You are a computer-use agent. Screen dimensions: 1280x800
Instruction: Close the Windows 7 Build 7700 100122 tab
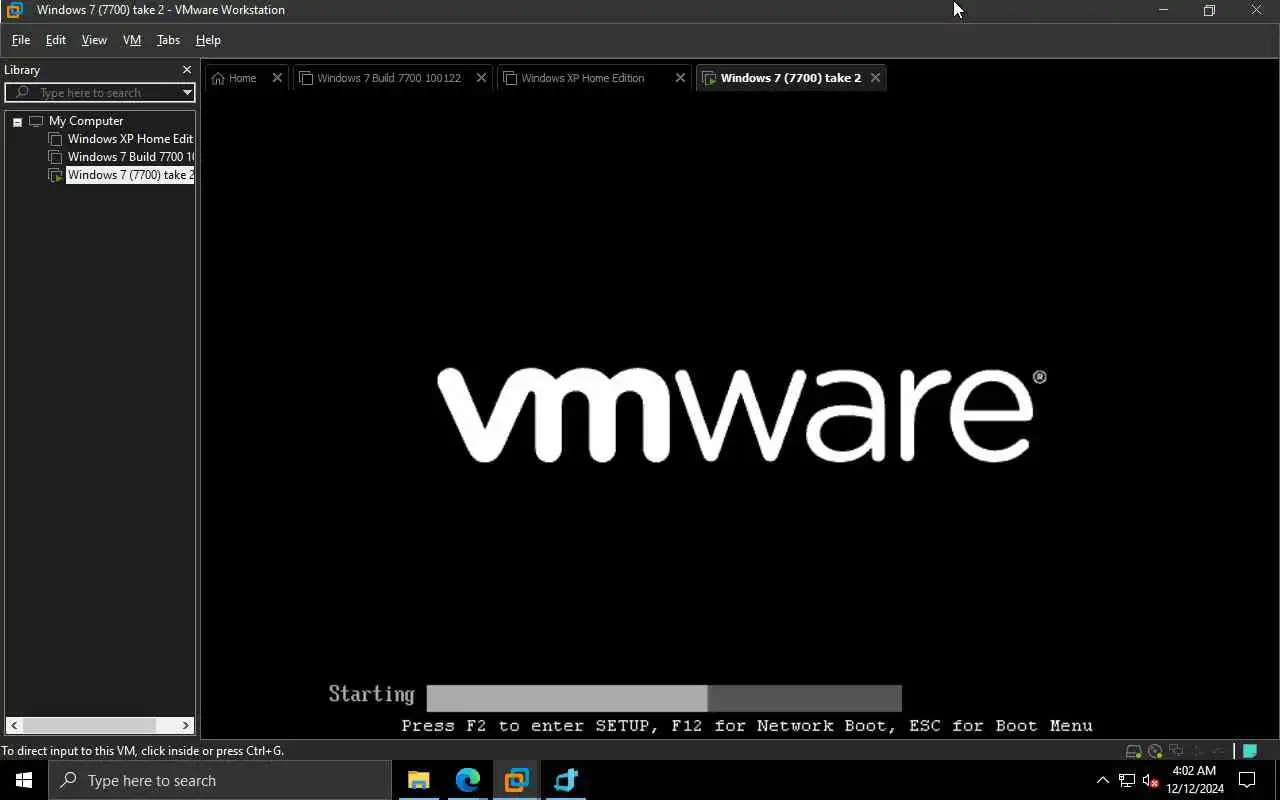point(481,78)
